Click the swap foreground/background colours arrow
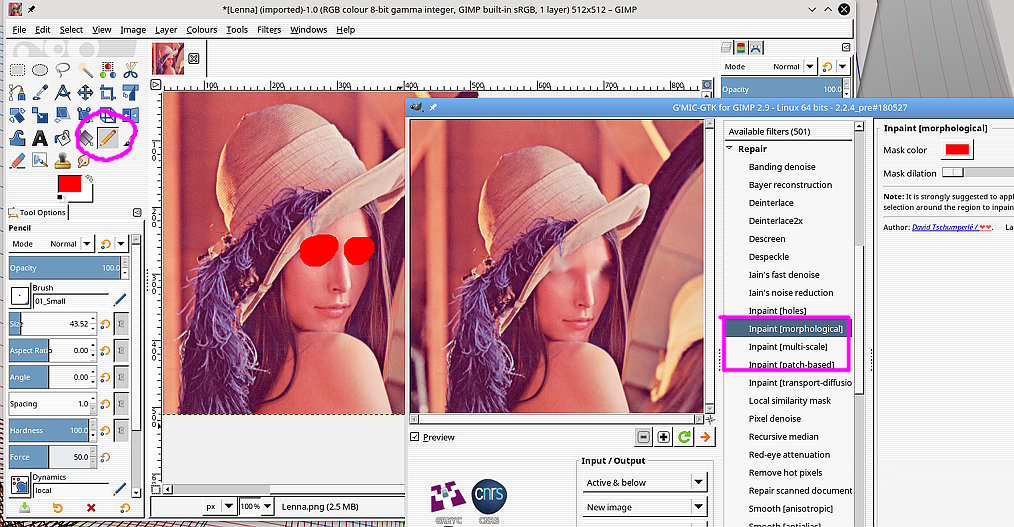 coord(89,178)
